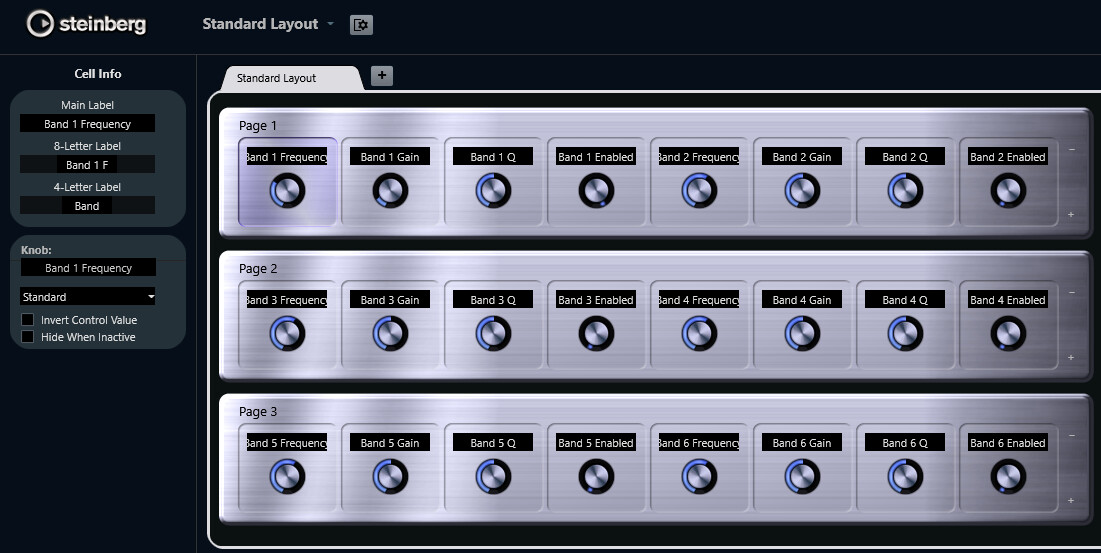Click the Knob parameter name field
Image resolution: width=1101 pixels, height=553 pixels.
click(x=88, y=268)
